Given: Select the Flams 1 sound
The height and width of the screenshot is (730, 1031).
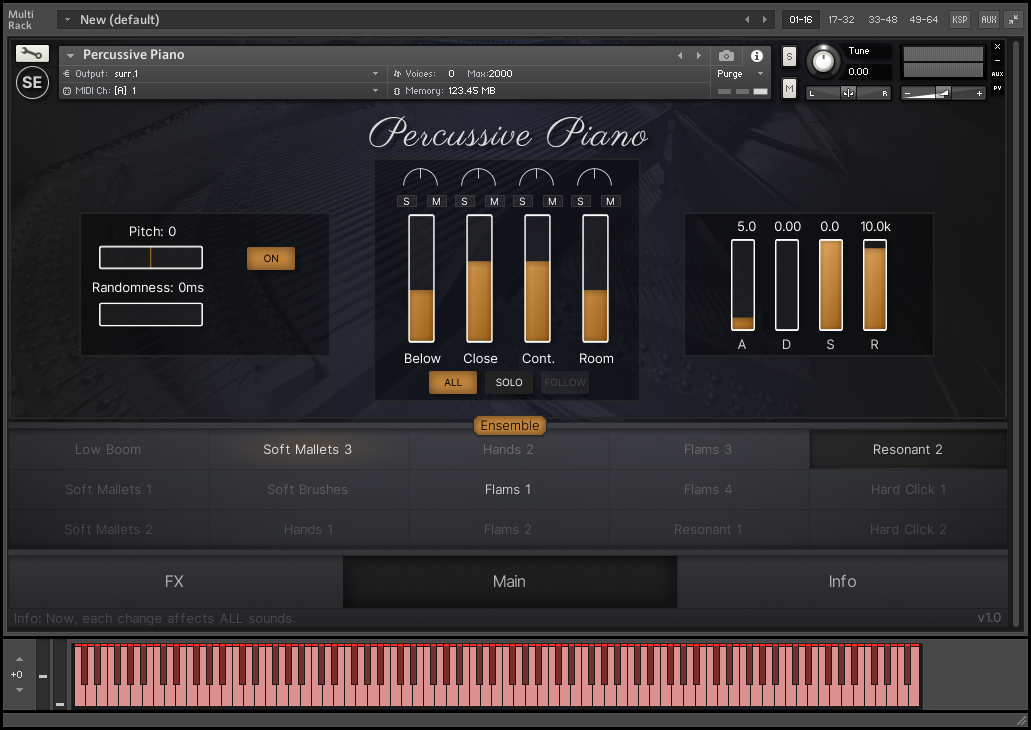Looking at the screenshot, I should pos(508,489).
